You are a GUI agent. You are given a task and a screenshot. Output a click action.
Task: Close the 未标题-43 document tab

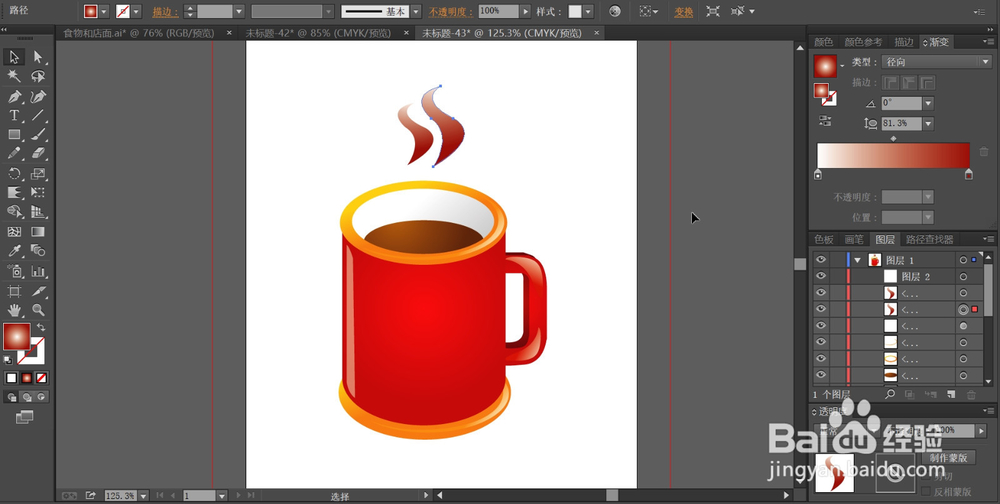click(596, 33)
